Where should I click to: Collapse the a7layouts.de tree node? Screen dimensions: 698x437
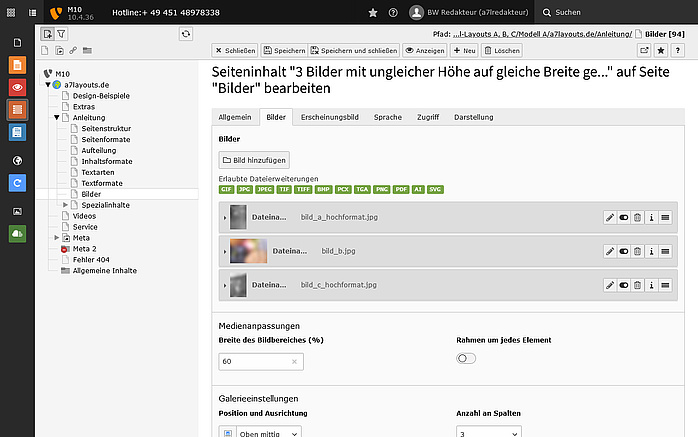48,85
